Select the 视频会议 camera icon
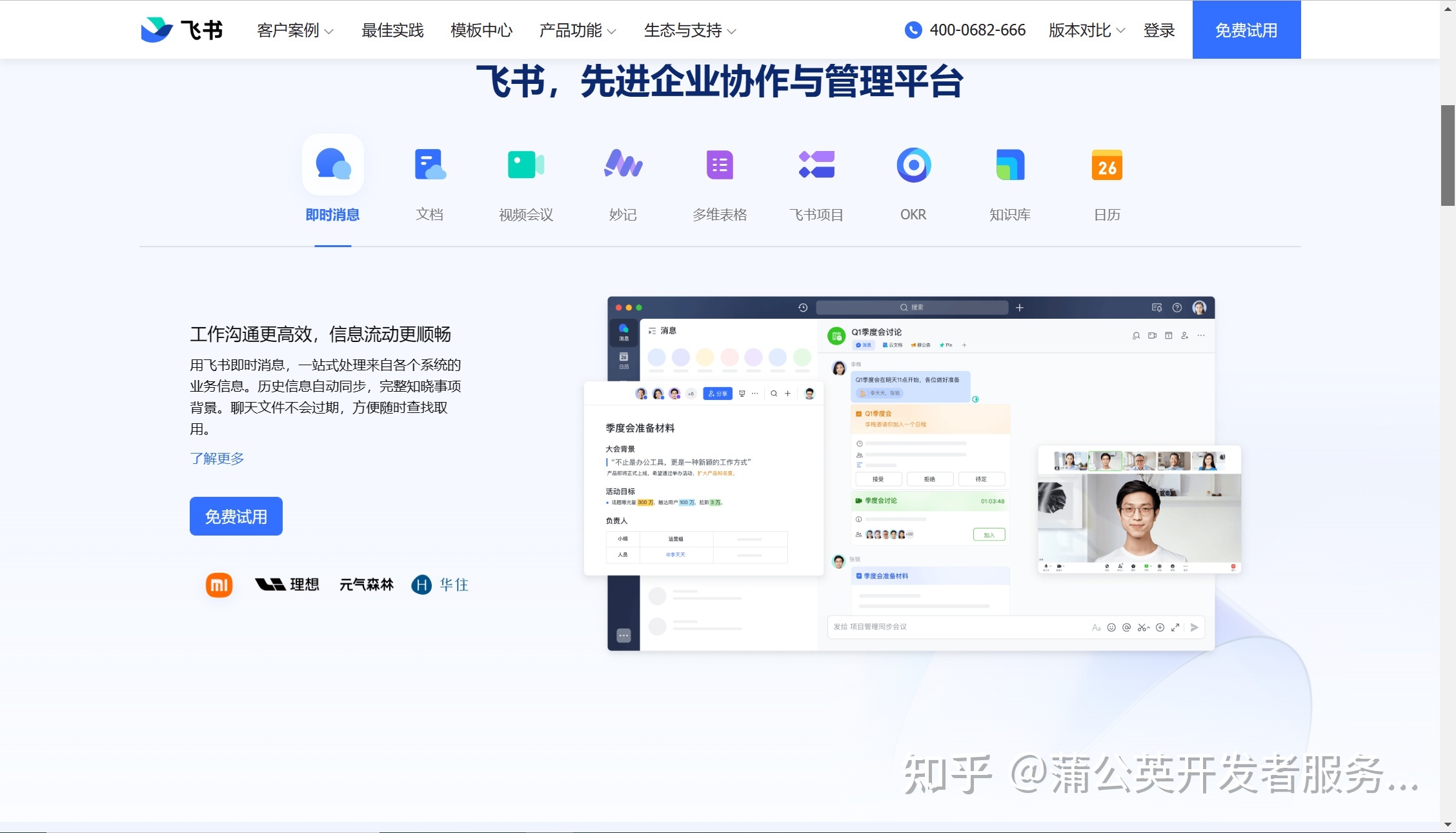The height and width of the screenshot is (833, 1456). tap(526, 165)
